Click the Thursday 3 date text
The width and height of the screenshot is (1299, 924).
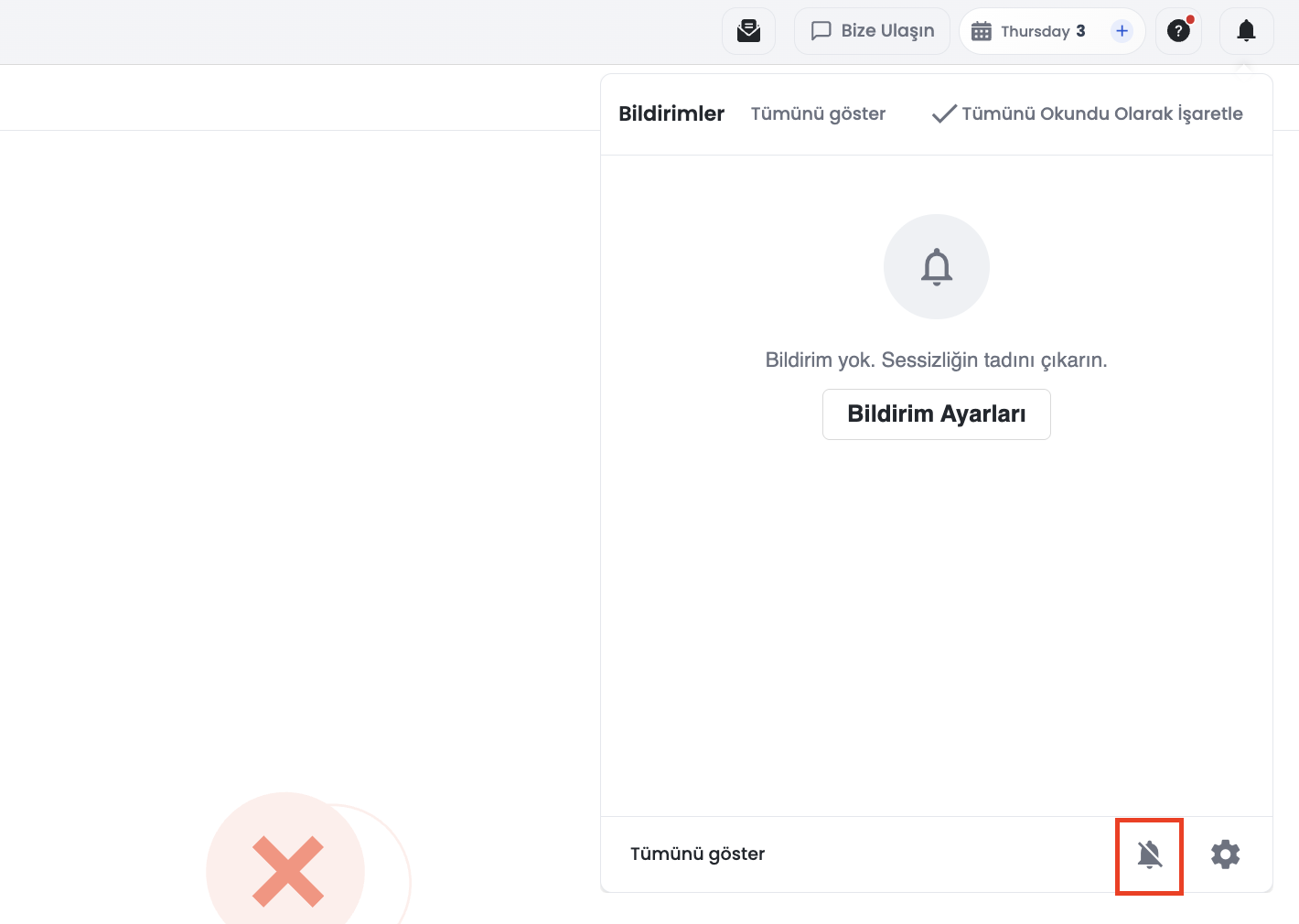pos(1043,31)
